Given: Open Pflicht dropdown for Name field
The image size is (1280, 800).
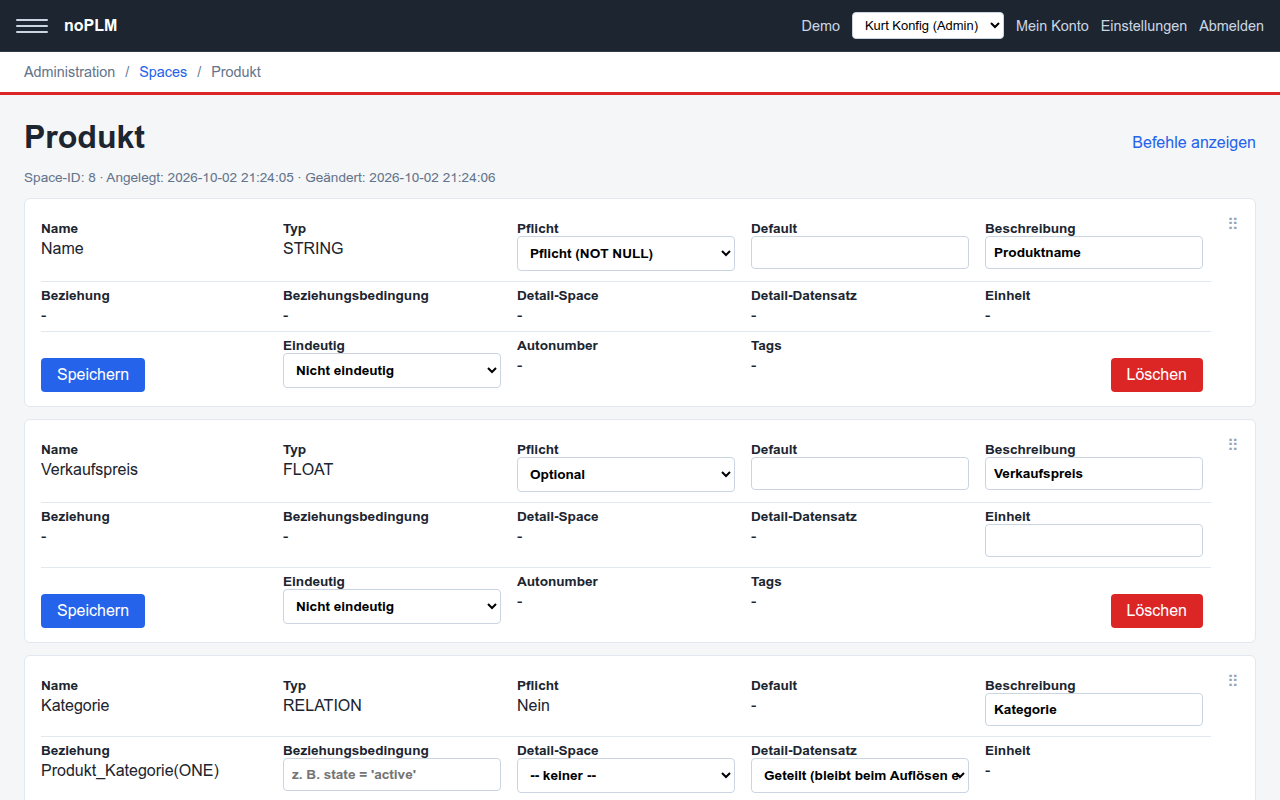Looking at the screenshot, I should [626, 253].
